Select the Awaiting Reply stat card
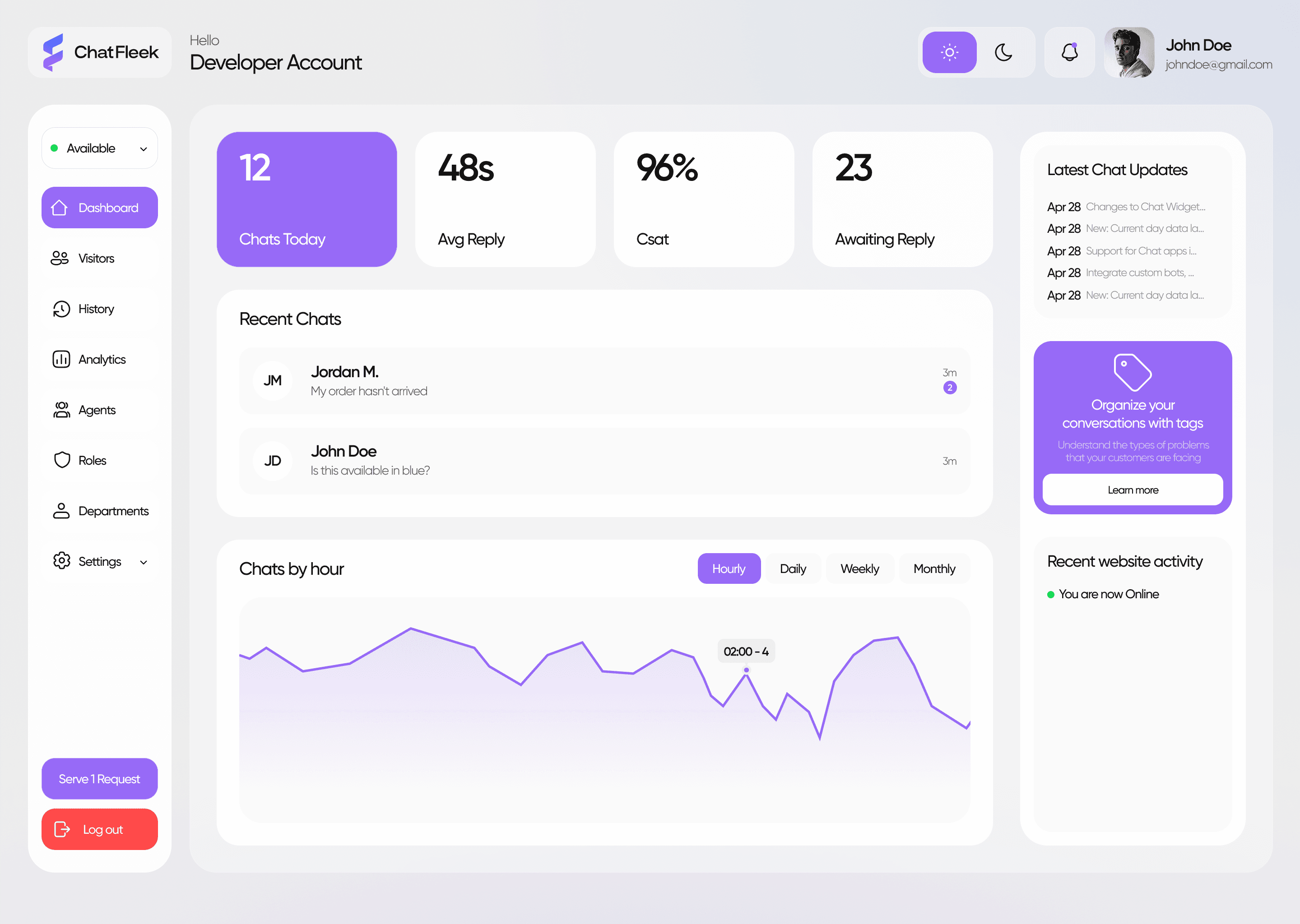 tap(903, 199)
